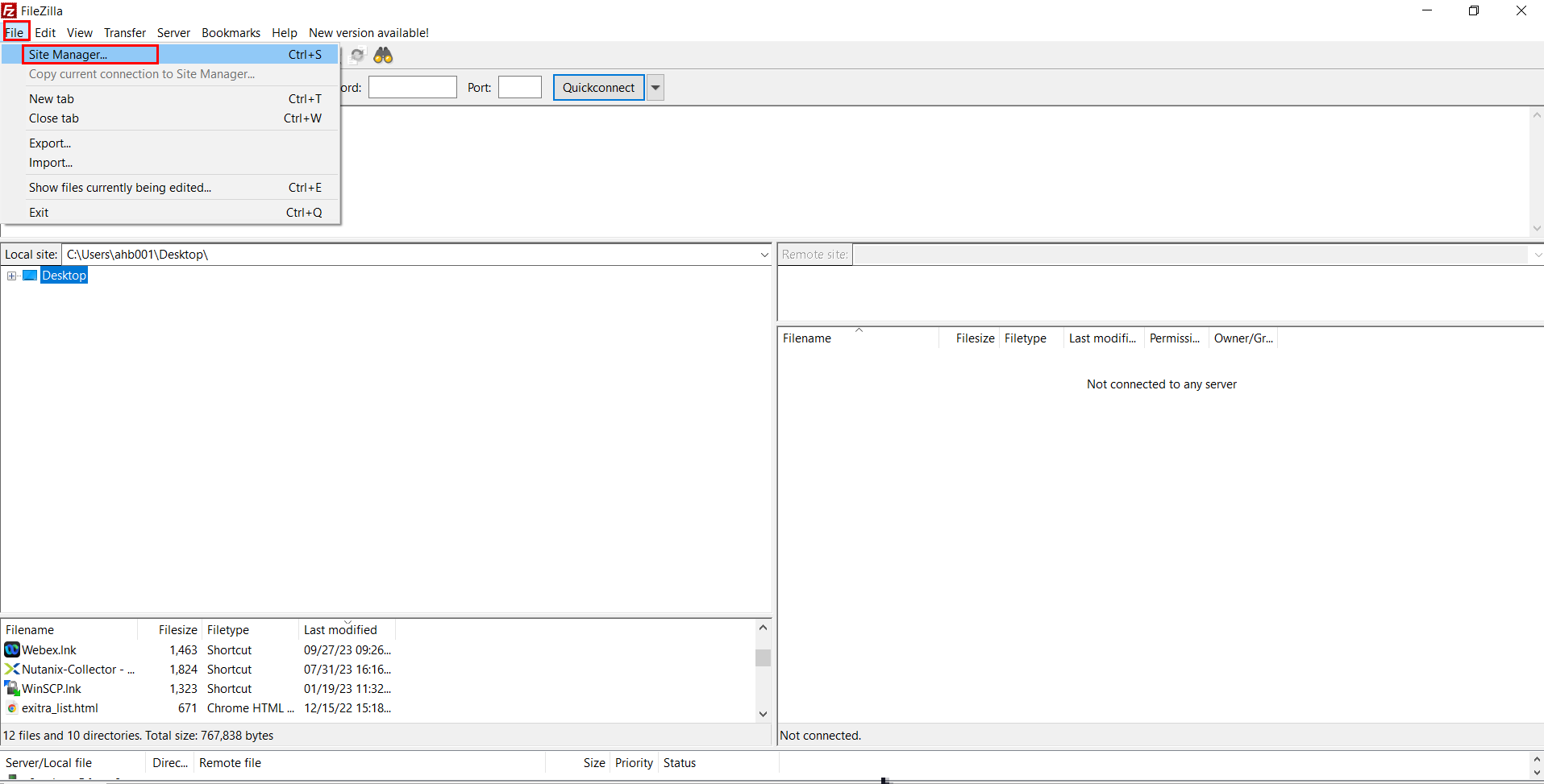The width and height of the screenshot is (1544, 784).
Task: Click the Remote file queue column header
Action: [369, 762]
